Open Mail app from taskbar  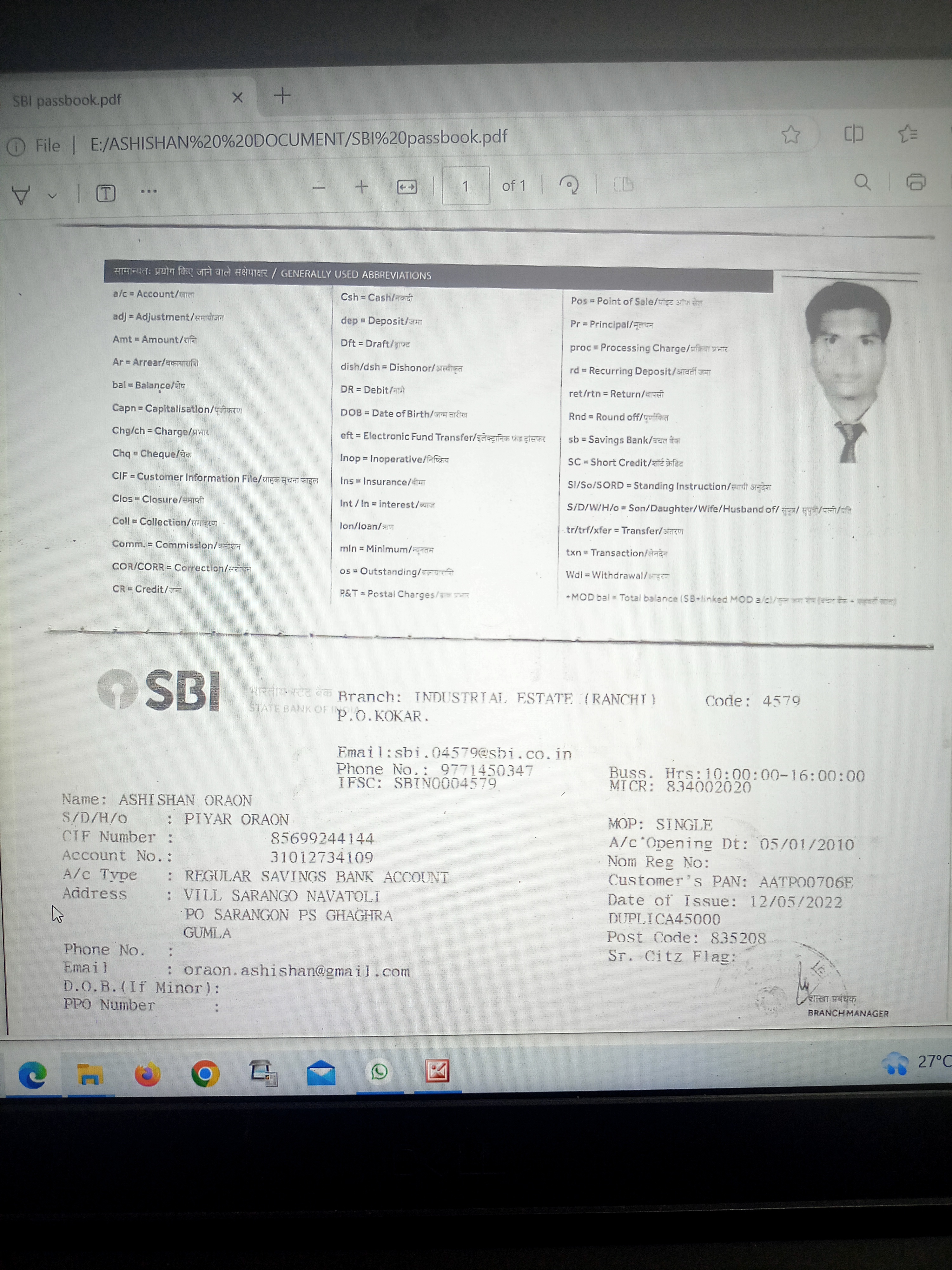pos(321,1072)
